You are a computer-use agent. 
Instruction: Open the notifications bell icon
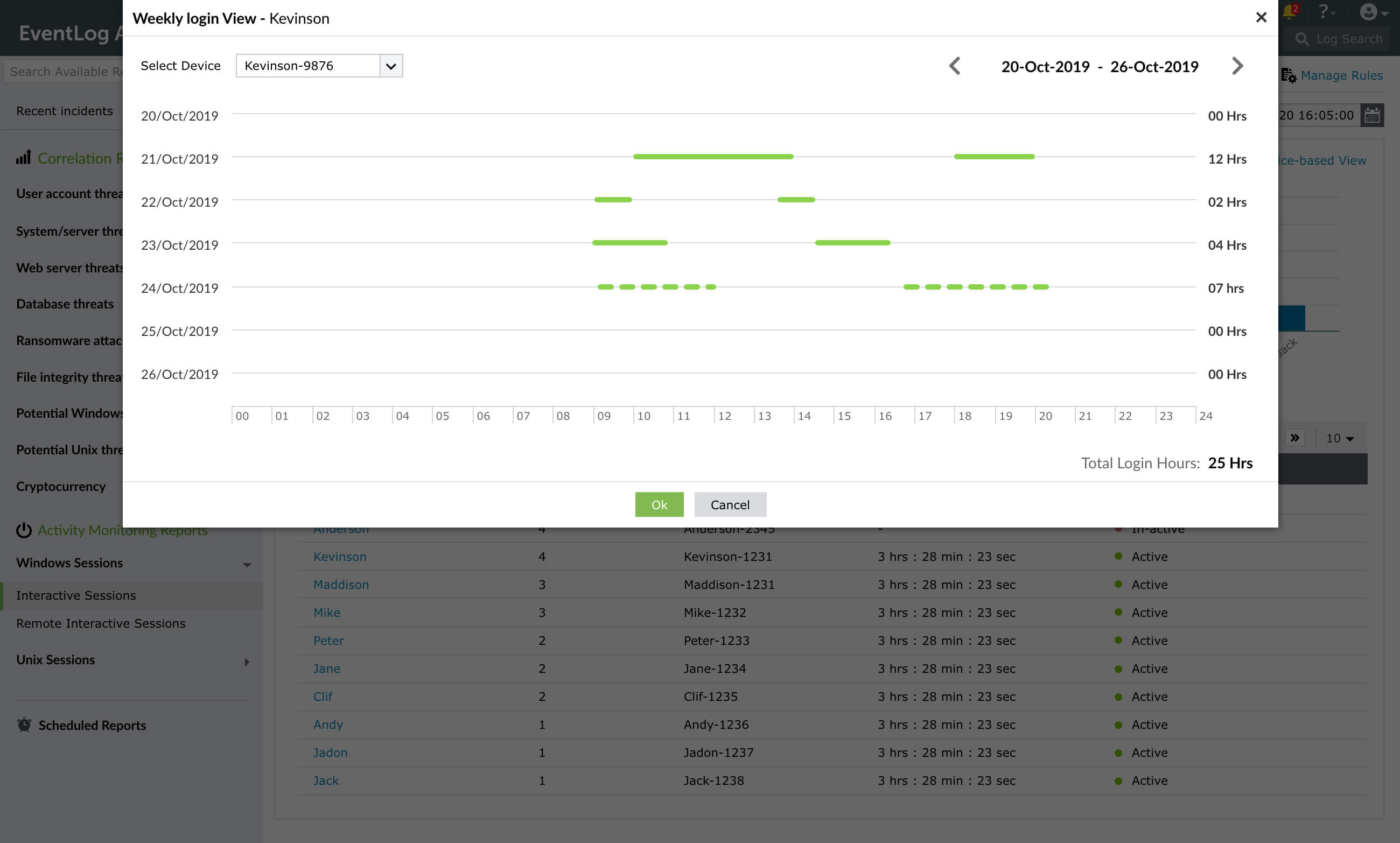coord(1290,11)
